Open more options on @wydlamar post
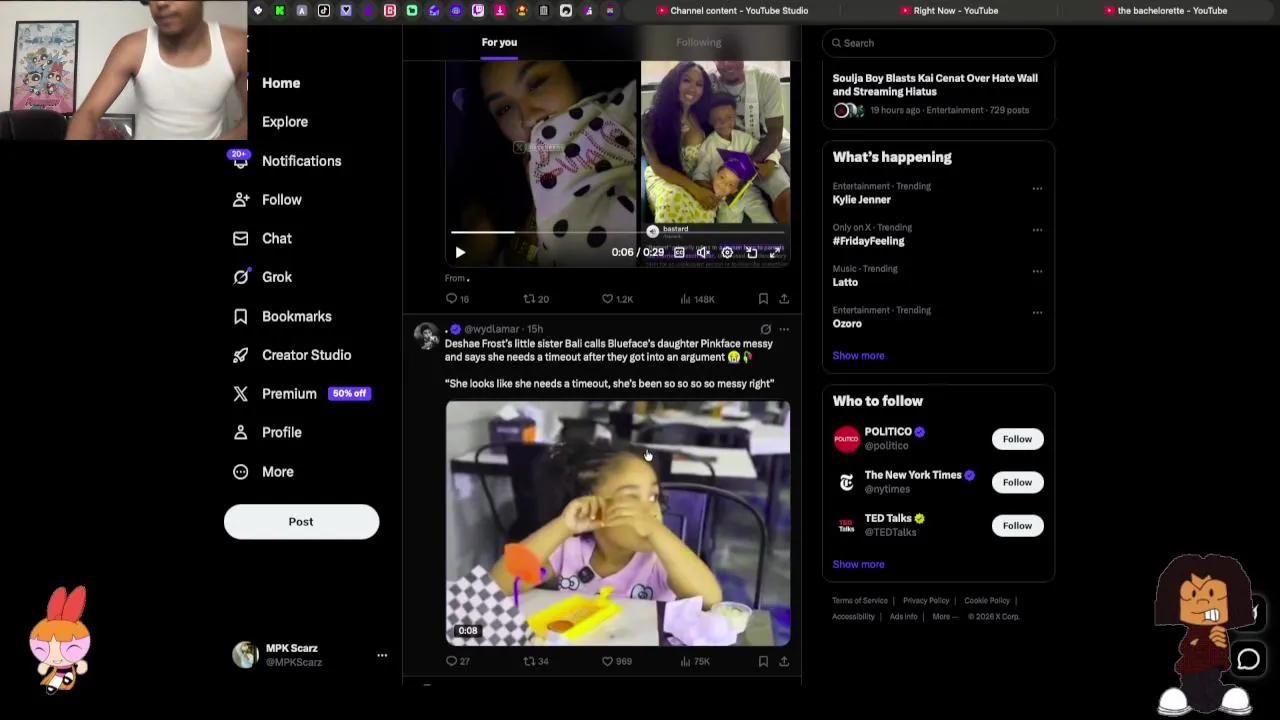Image resolution: width=1280 pixels, height=720 pixels. point(784,329)
